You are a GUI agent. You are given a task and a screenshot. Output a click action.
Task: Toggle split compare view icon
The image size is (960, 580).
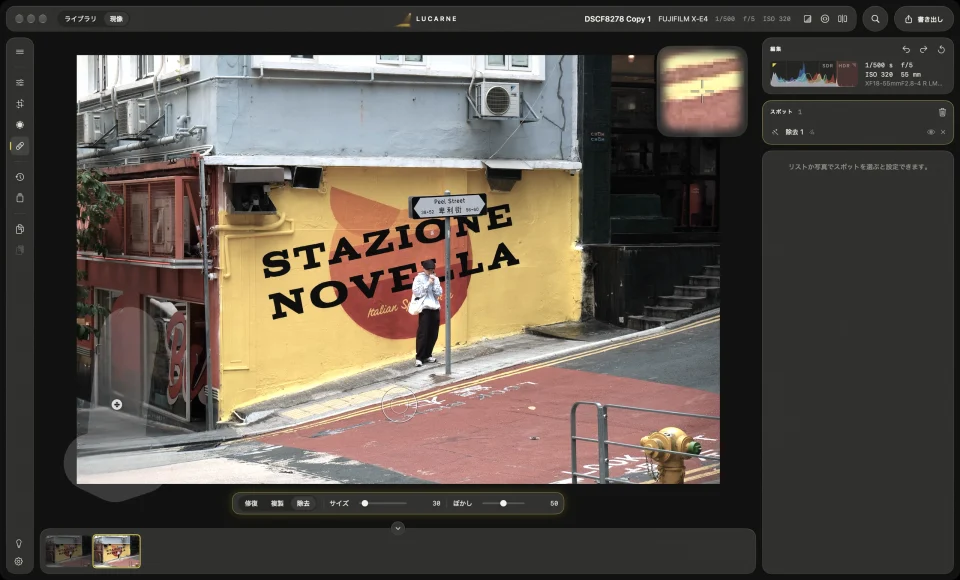pyautogui.click(x=842, y=19)
